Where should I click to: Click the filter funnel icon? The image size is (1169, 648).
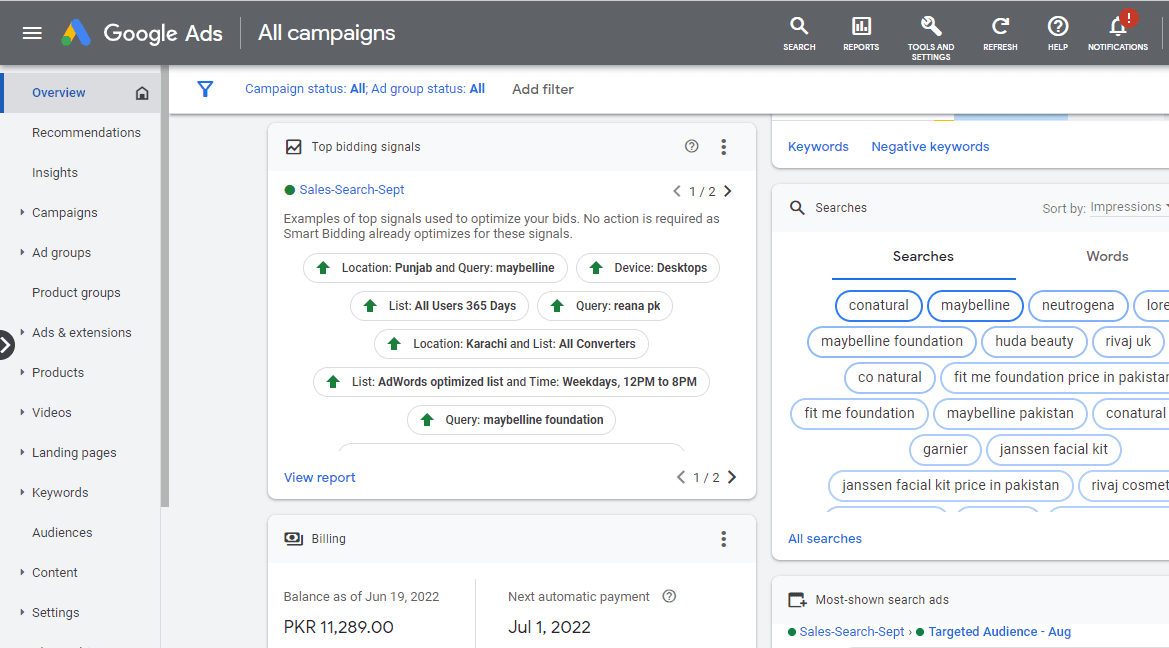(x=205, y=89)
